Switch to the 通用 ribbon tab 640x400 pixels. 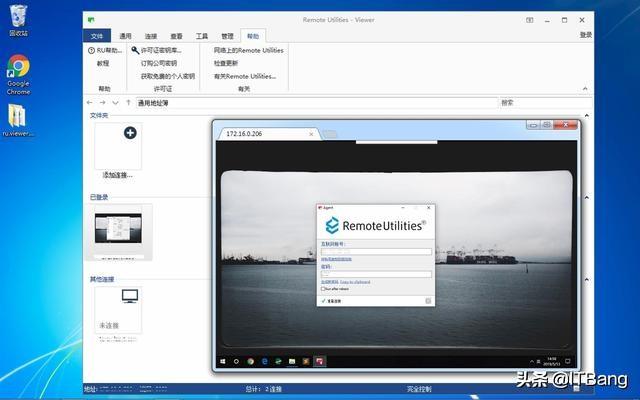point(125,36)
